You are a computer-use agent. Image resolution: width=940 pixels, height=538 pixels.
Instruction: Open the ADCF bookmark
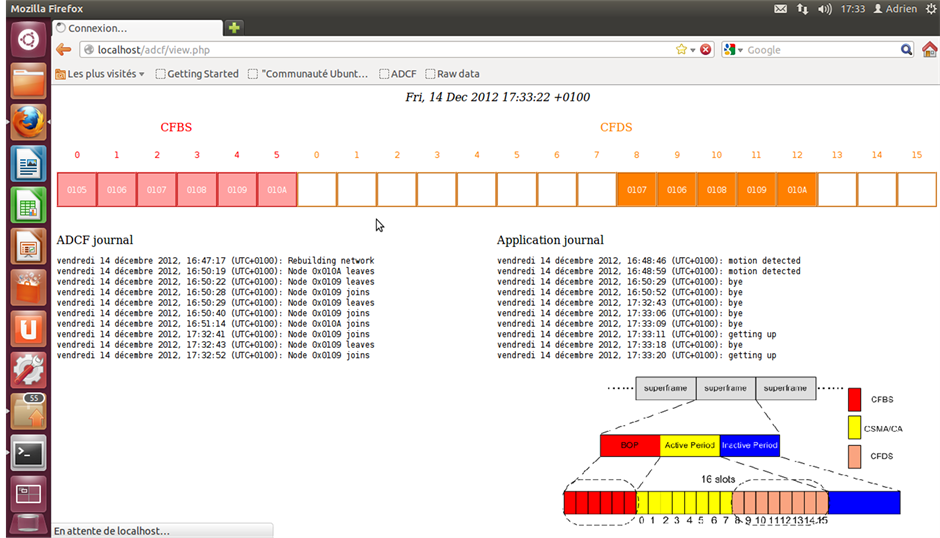[398, 74]
